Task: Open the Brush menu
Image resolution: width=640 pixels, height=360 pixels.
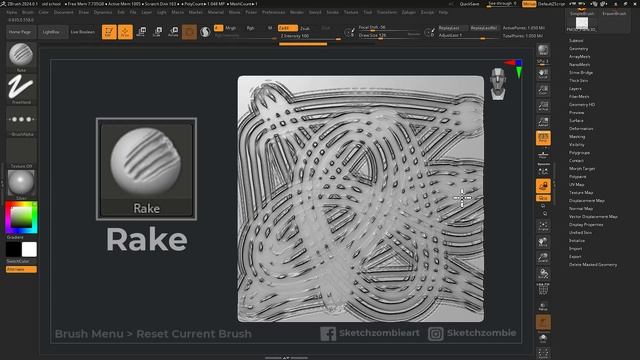Action: coord(28,12)
